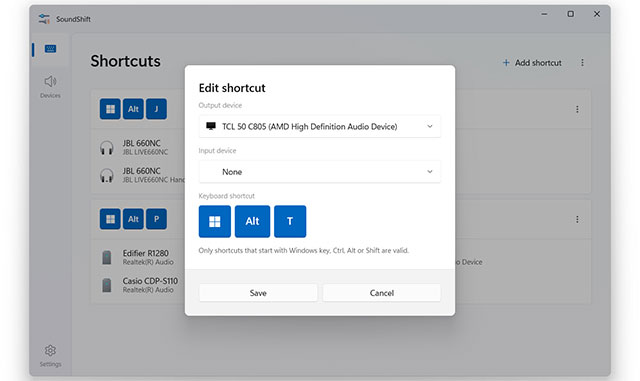Expand the Input device dropdown showing None
This screenshot has width=640, height=381.
[x=320, y=172]
